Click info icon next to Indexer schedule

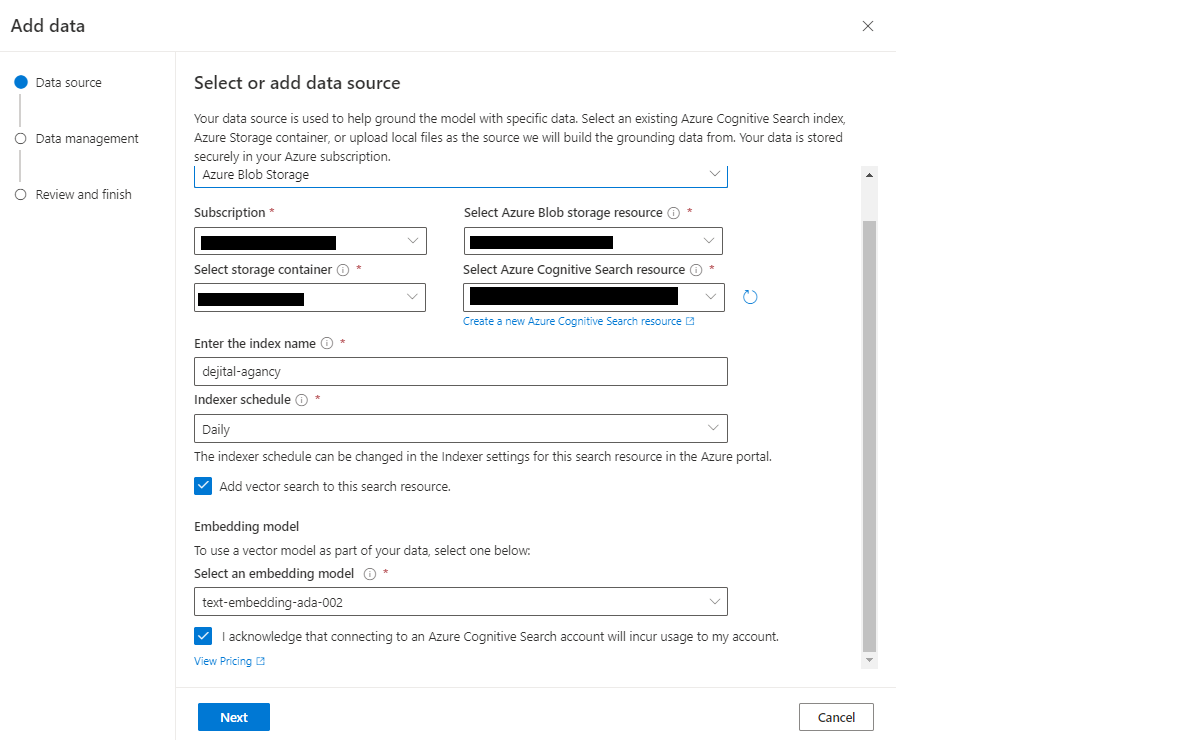(302, 400)
